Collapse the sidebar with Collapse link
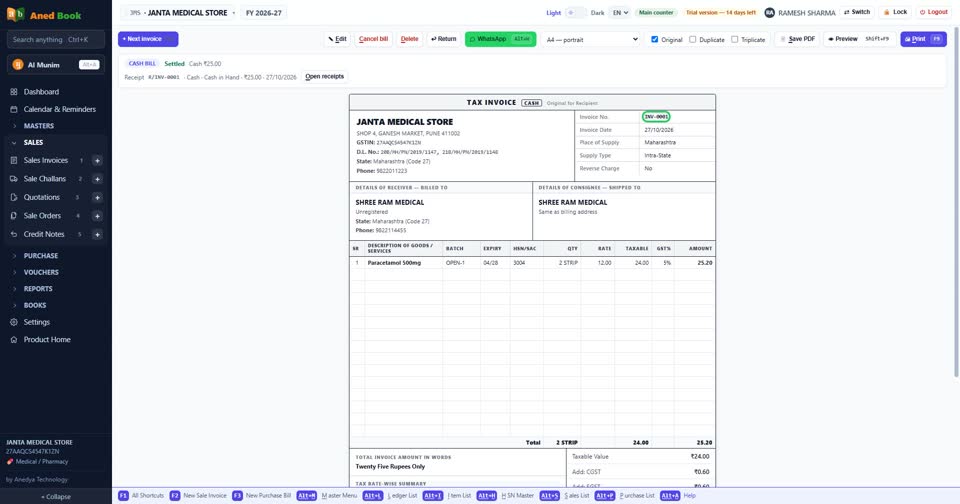The height and width of the screenshot is (504, 960). pyautogui.click(x=56, y=497)
